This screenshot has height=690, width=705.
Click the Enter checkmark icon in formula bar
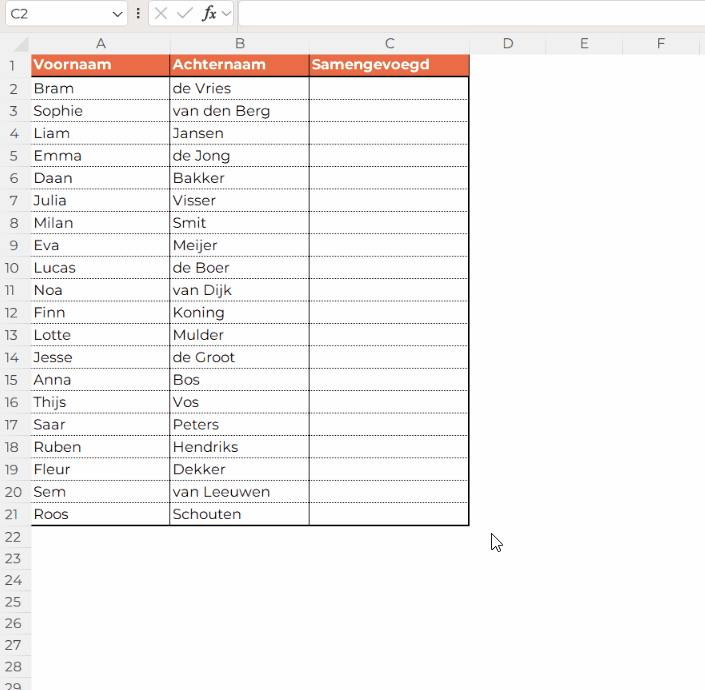pyautogui.click(x=184, y=13)
